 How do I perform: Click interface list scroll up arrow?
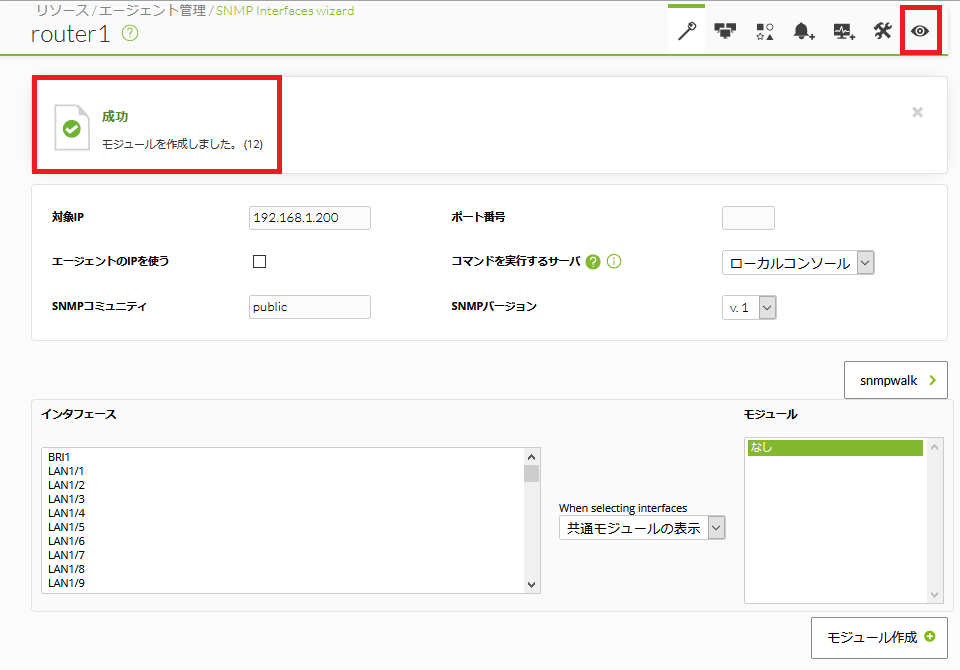[x=531, y=457]
